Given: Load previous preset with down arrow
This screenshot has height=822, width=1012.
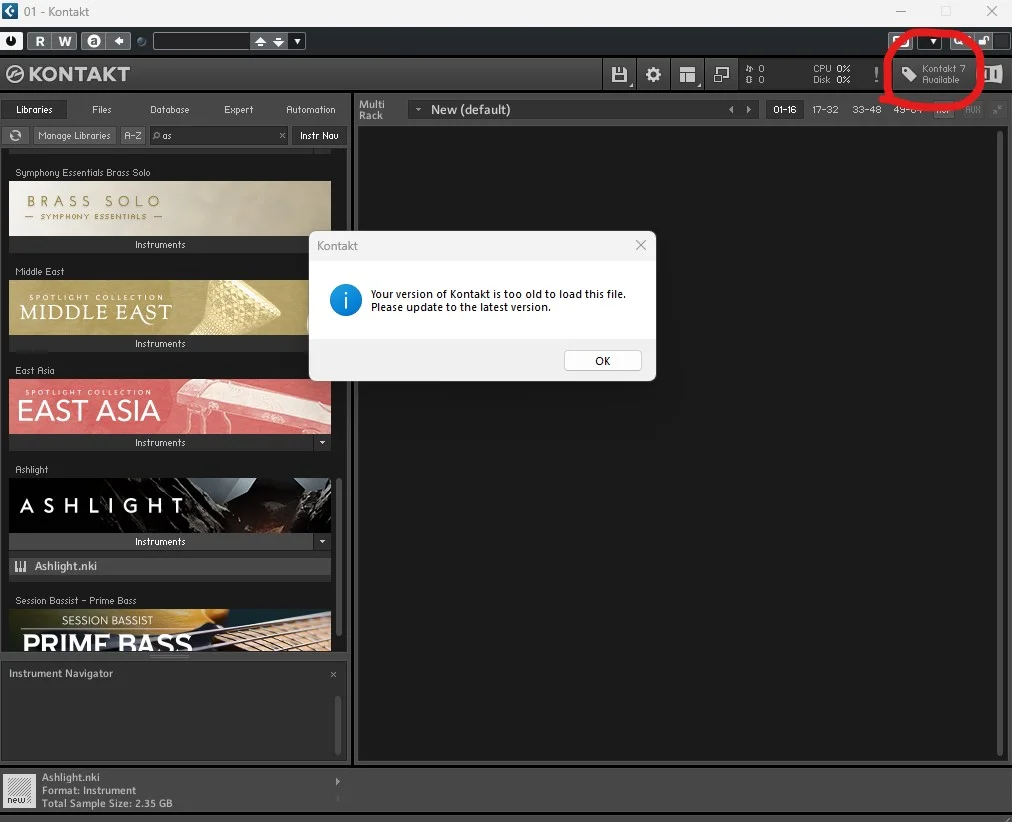Looking at the screenshot, I should click(278, 41).
